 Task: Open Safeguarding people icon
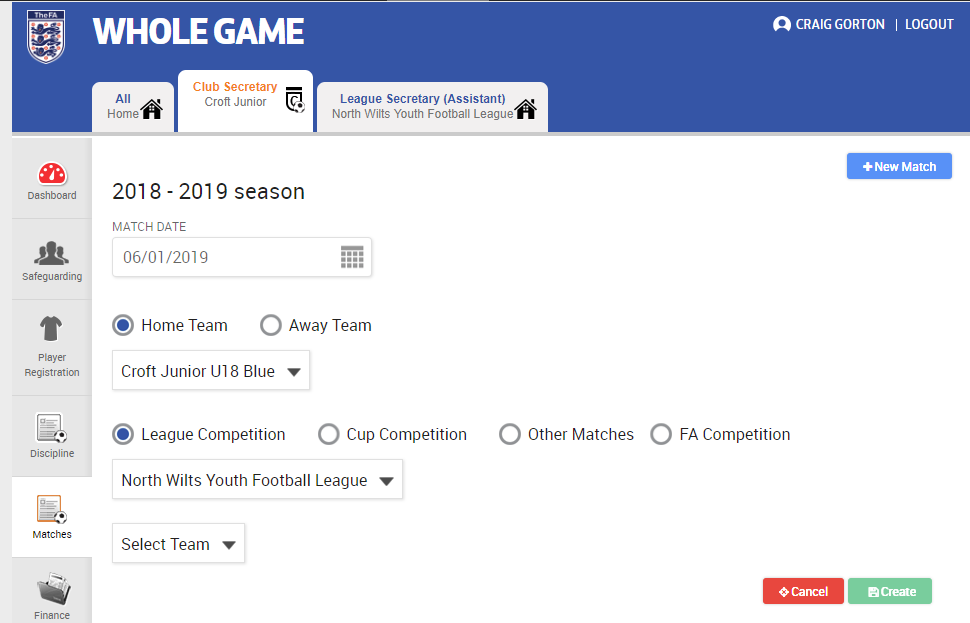pyautogui.click(x=51, y=253)
